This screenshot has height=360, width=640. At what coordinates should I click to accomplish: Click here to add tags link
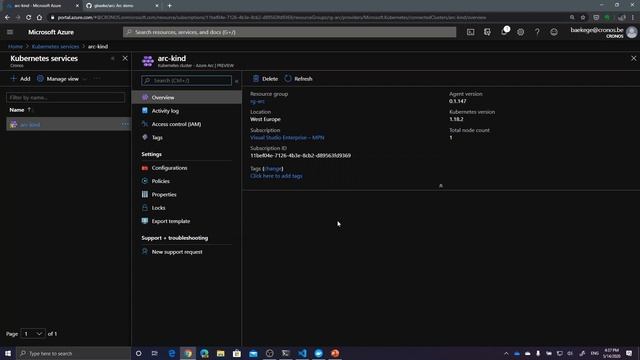coord(276,176)
